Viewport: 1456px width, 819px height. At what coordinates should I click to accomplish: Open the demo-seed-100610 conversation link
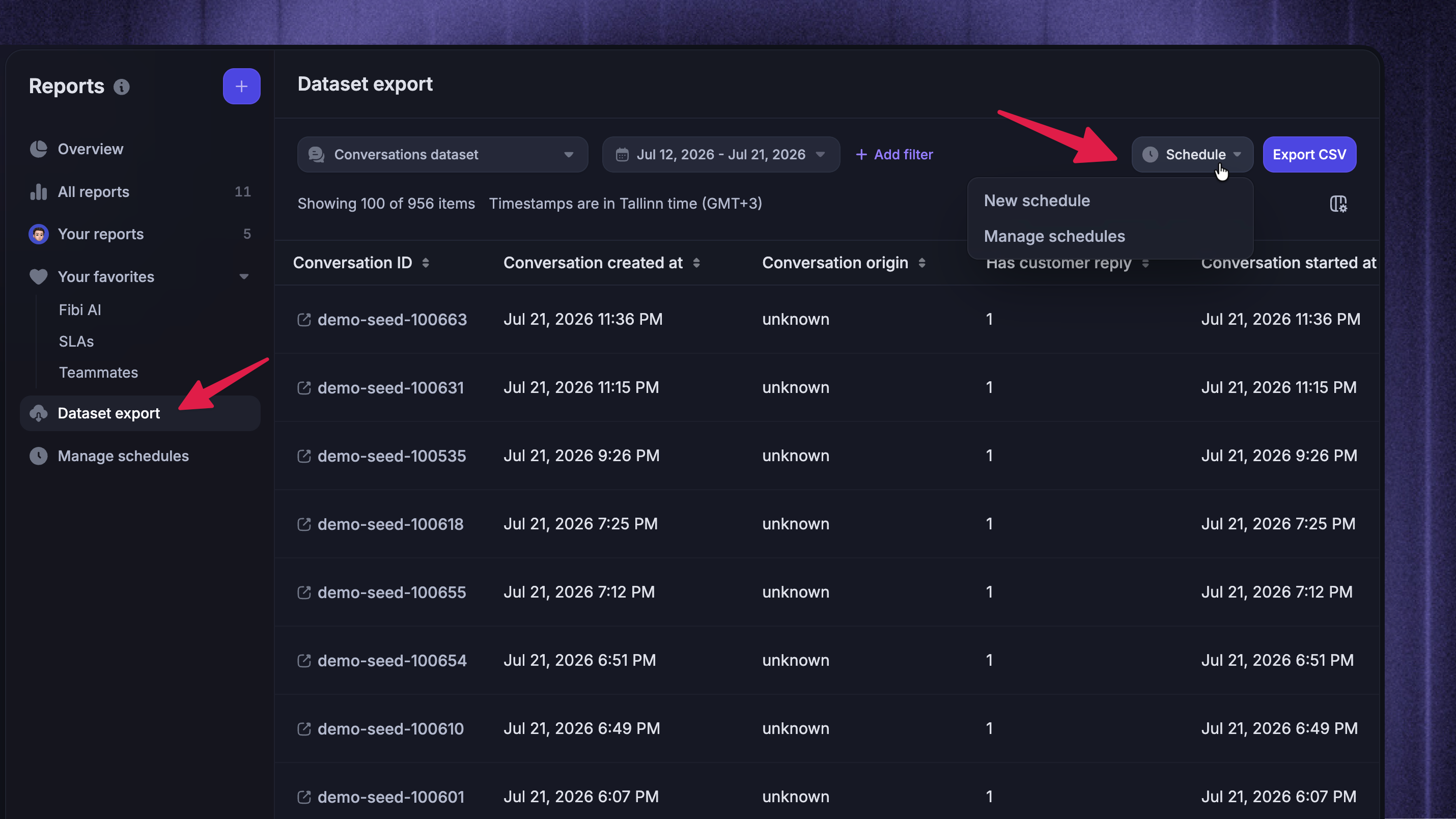click(390, 729)
